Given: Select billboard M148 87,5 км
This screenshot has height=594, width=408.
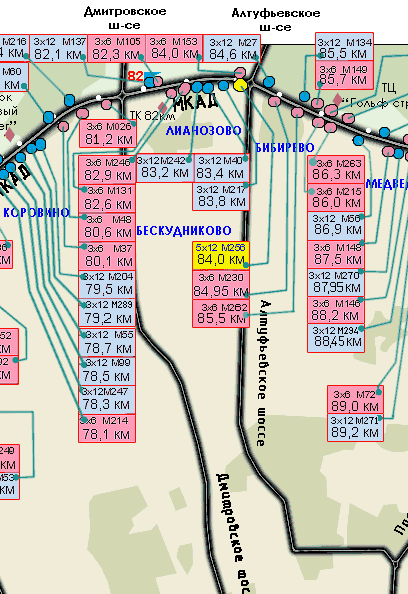Looking at the screenshot, I should pyautogui.click(x=336, y=254).
